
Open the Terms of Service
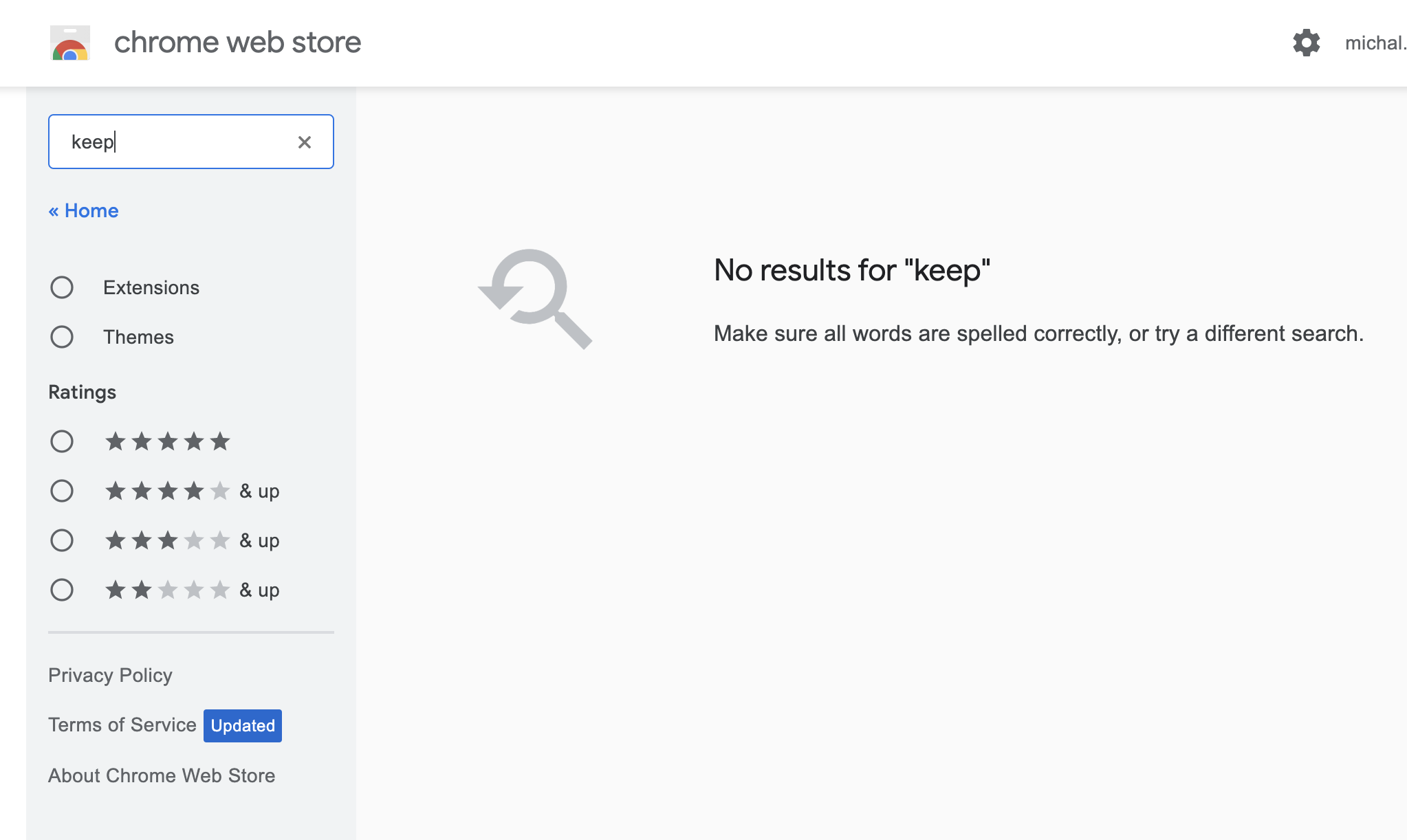point(121,725)
